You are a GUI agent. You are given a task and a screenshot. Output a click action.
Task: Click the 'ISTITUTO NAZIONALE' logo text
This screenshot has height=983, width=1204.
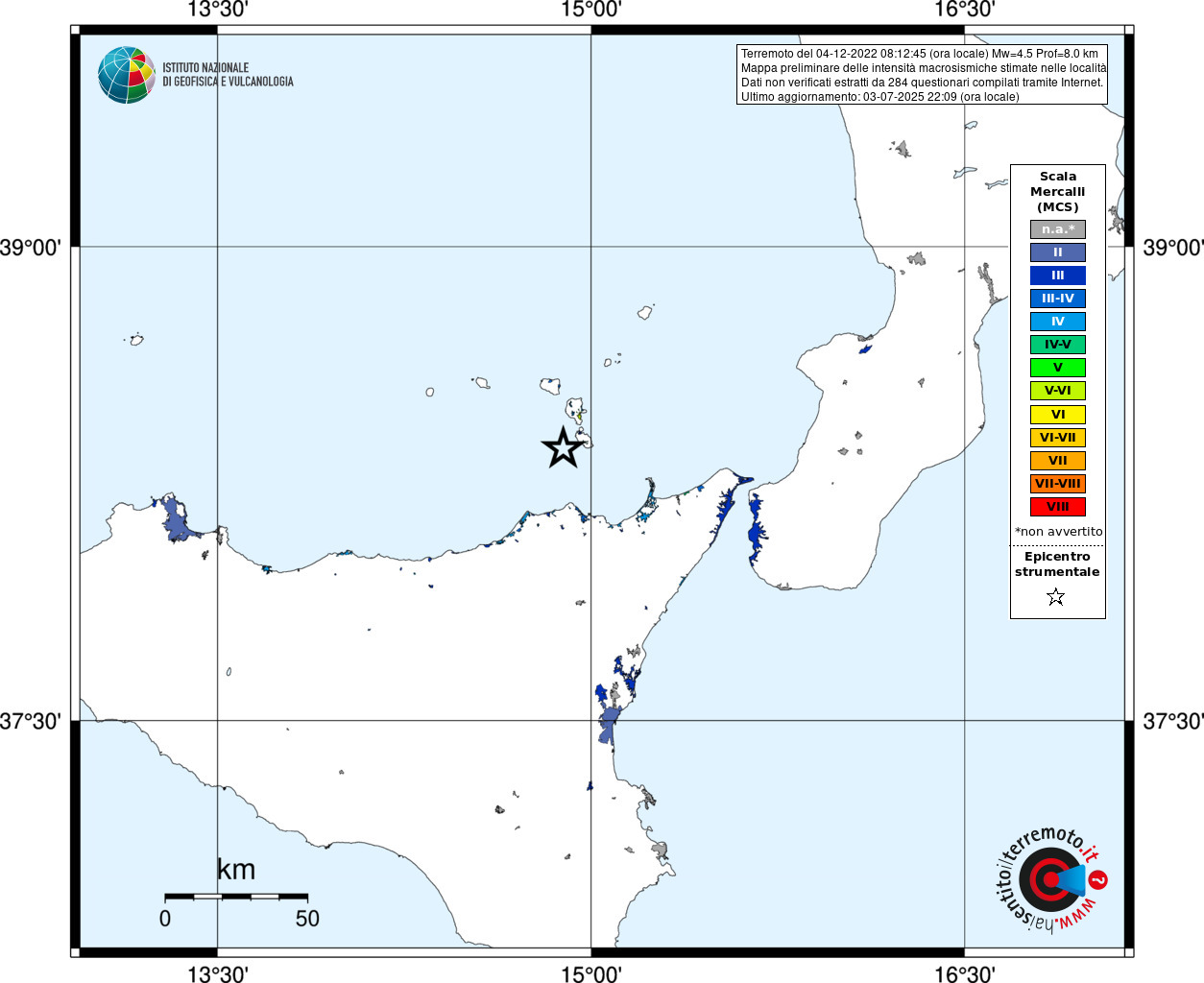tap(205, 67)
